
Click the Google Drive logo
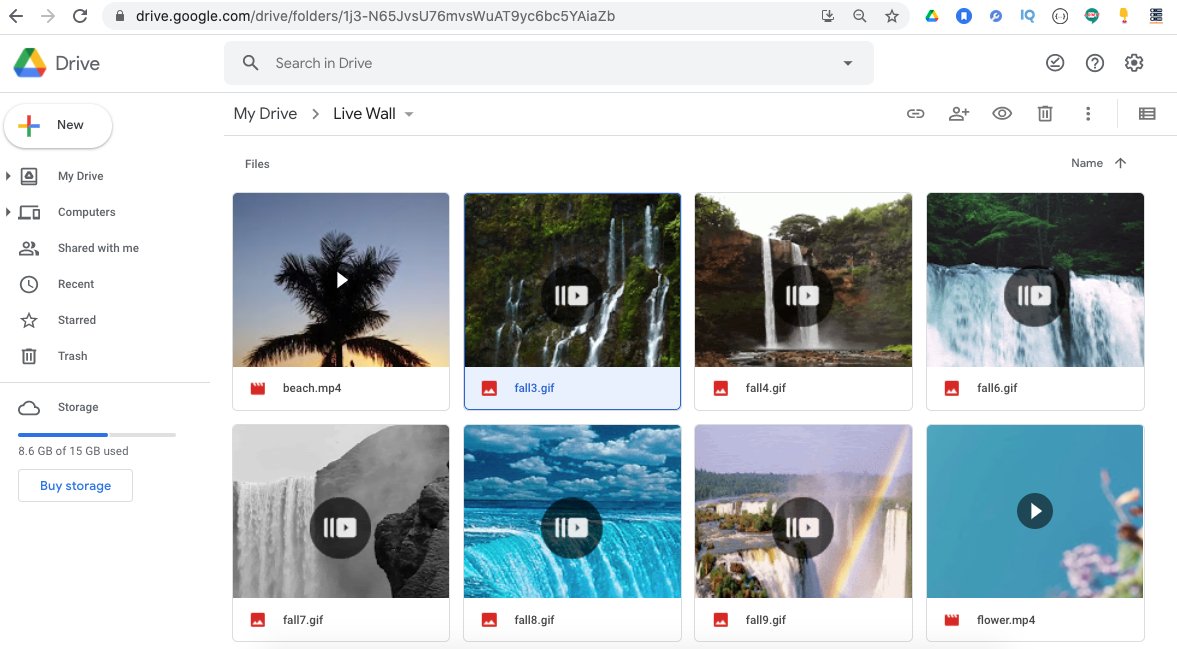click(30, 63)
